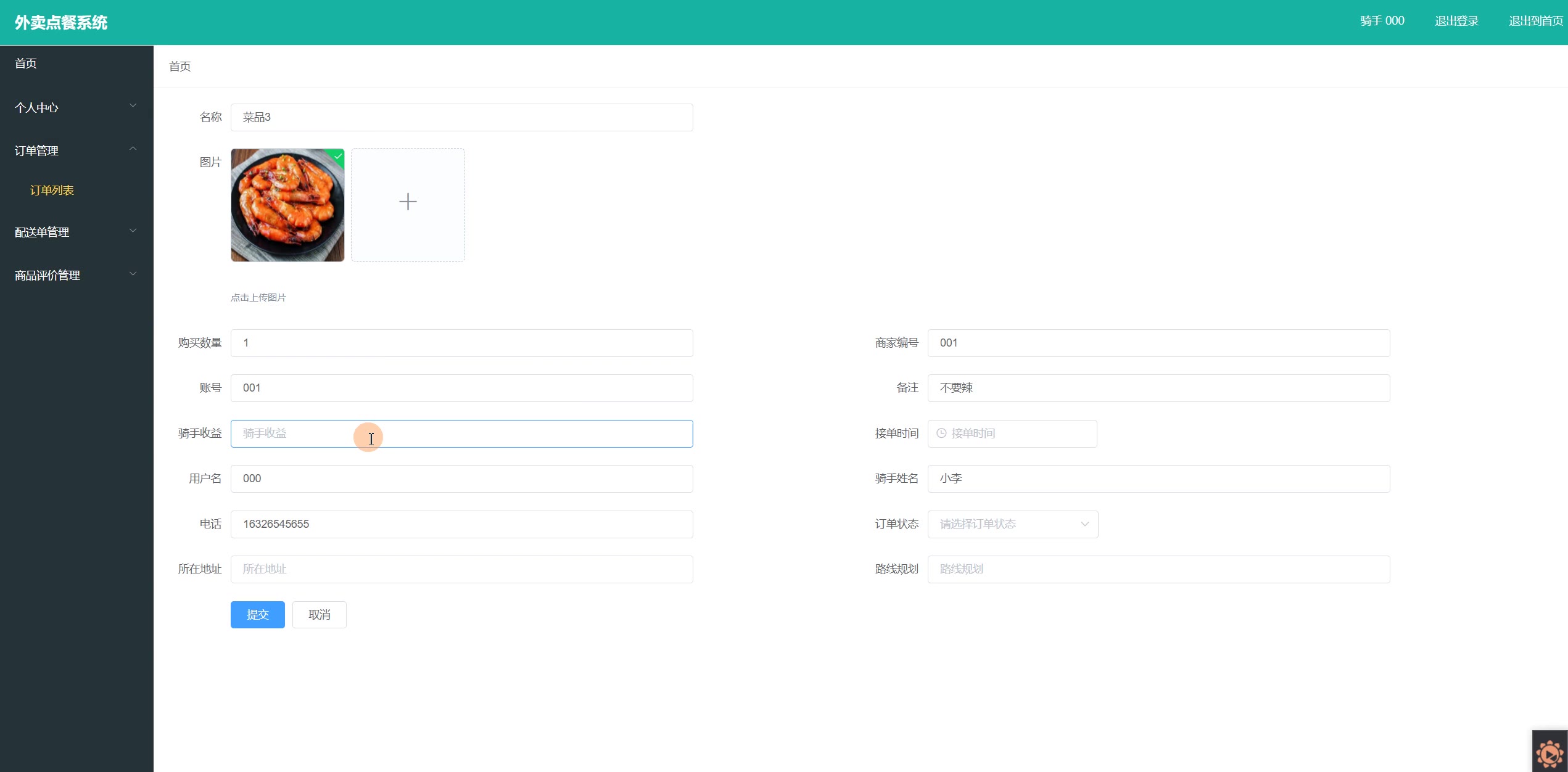The image size is (1568, 772).
Task: Click the 提交 submit button
Action: coord(257,615)
